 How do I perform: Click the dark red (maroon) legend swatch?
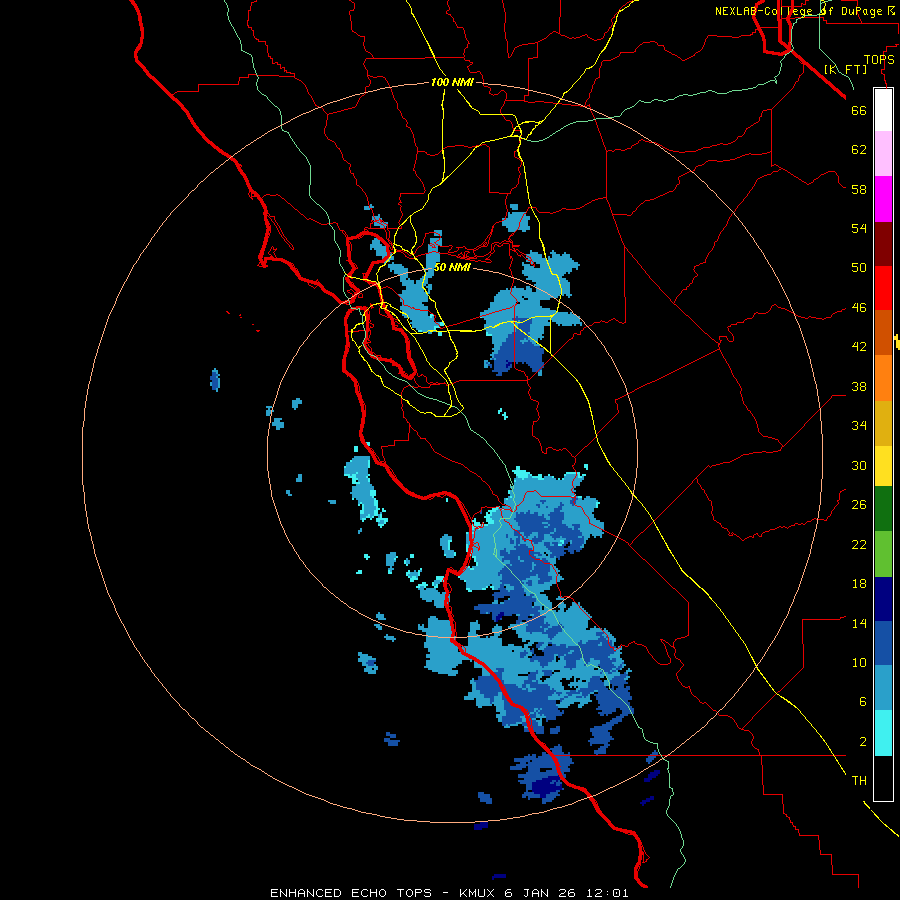[x=883, y=244]
